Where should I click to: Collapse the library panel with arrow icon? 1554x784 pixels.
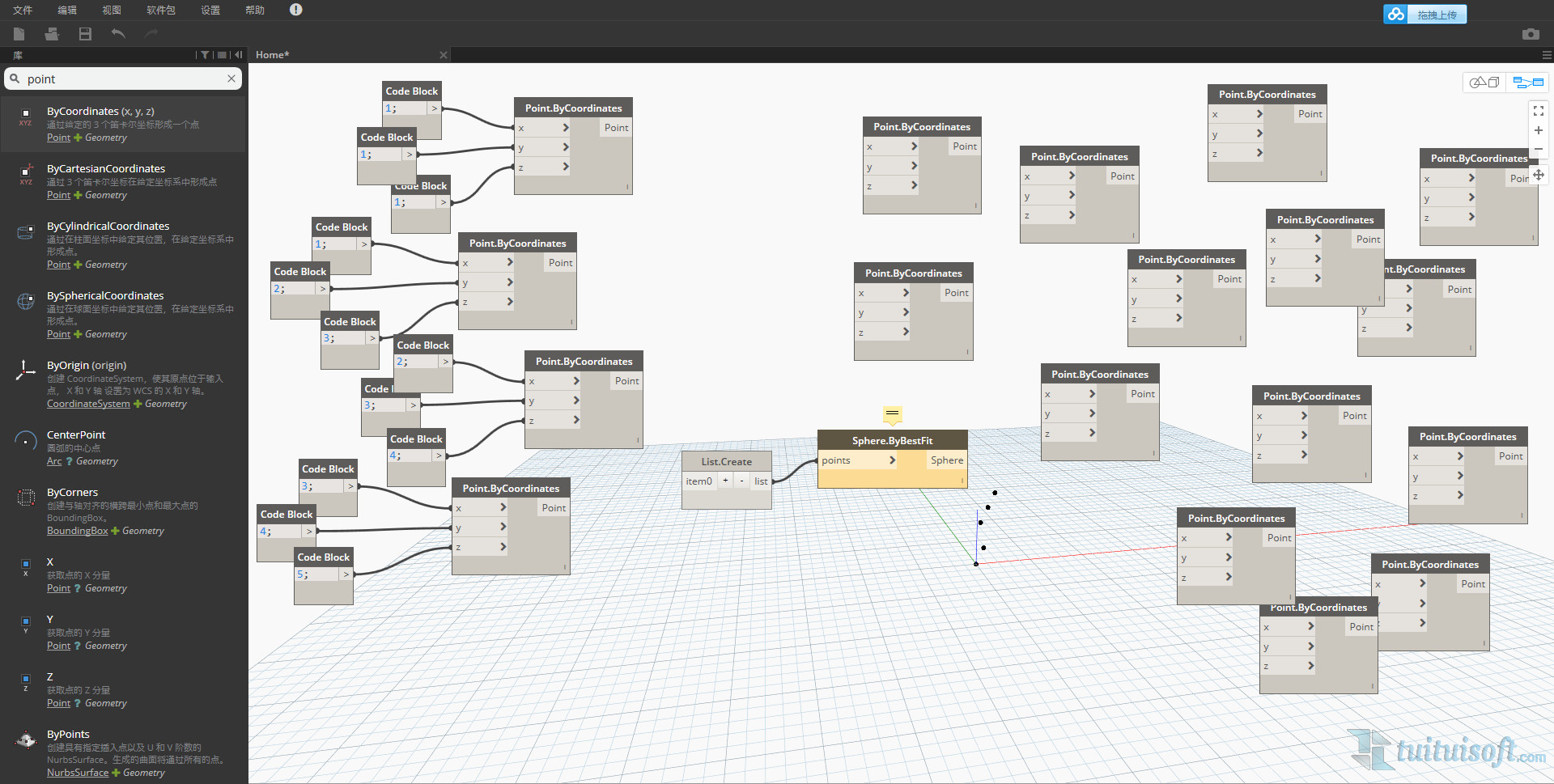pyautogui.click(x=239, y=55)
